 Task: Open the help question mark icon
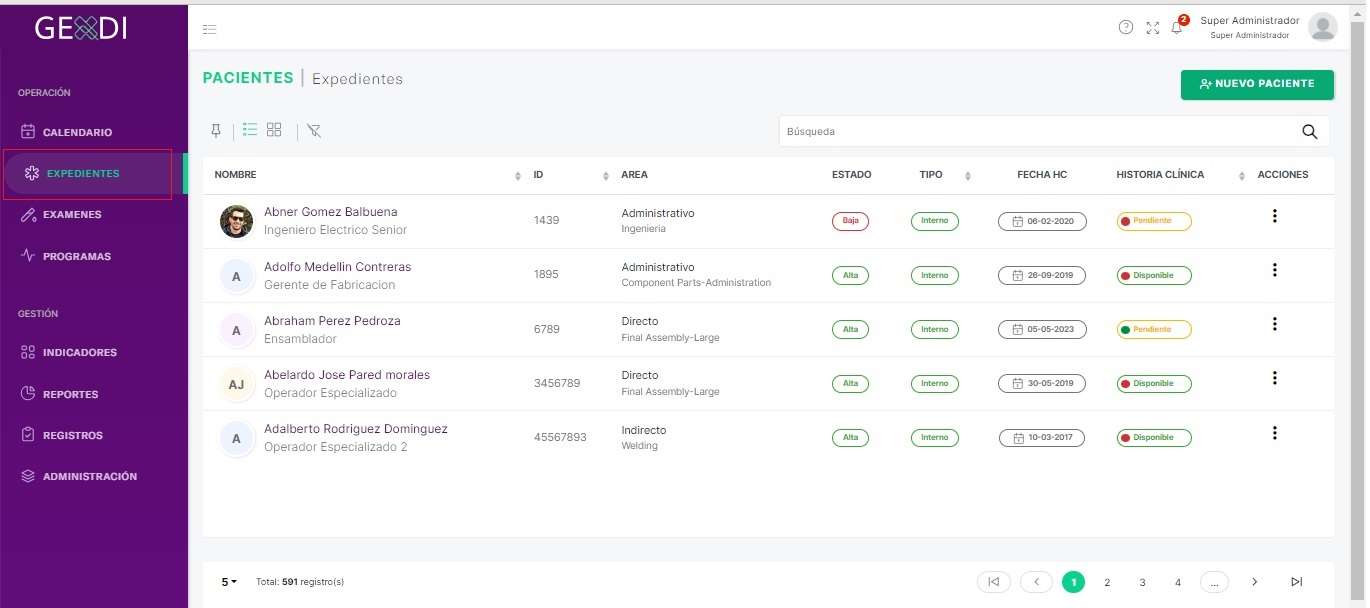coord(1126,27)
